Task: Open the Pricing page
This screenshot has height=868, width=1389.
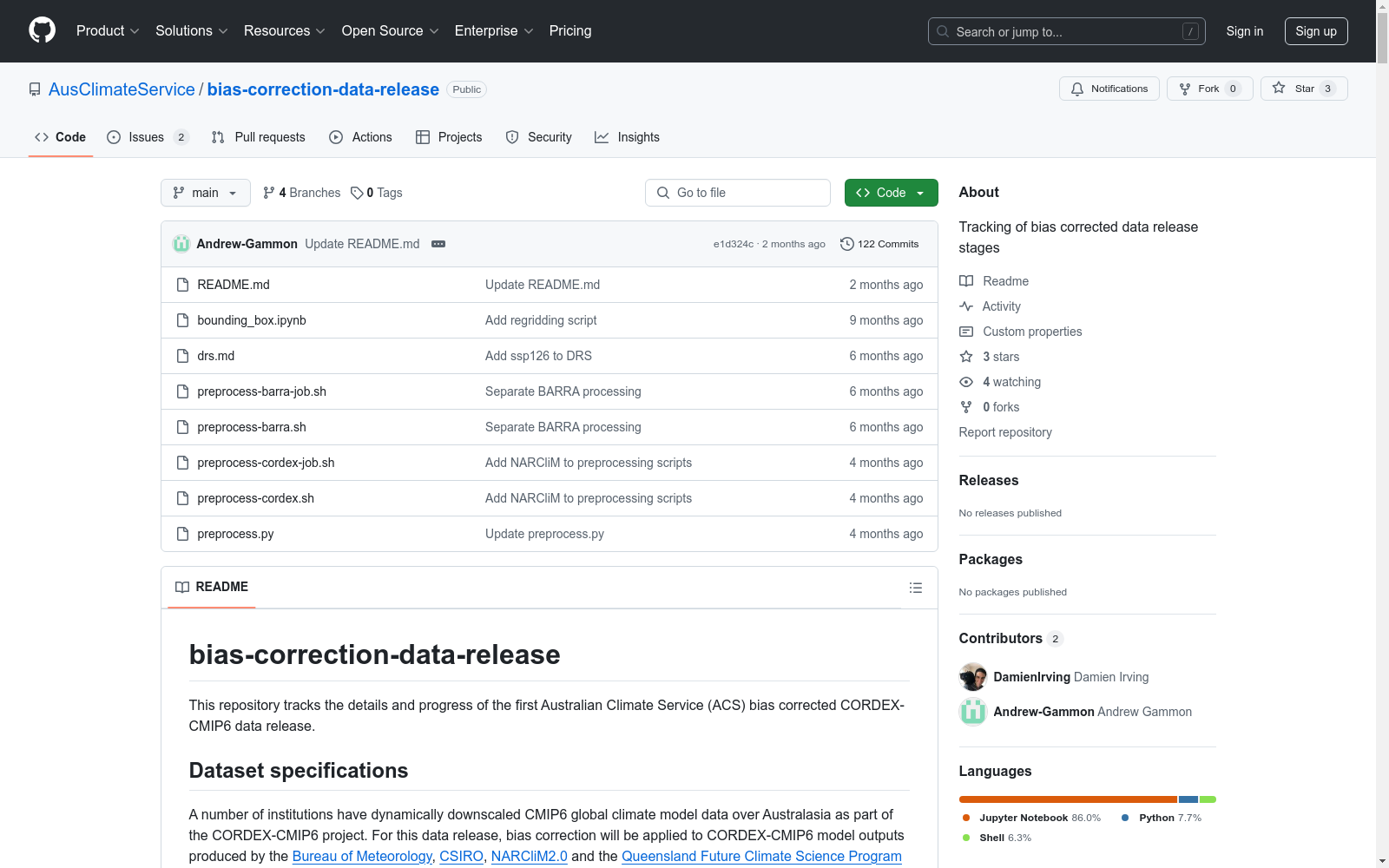Action: coord(570,31)
